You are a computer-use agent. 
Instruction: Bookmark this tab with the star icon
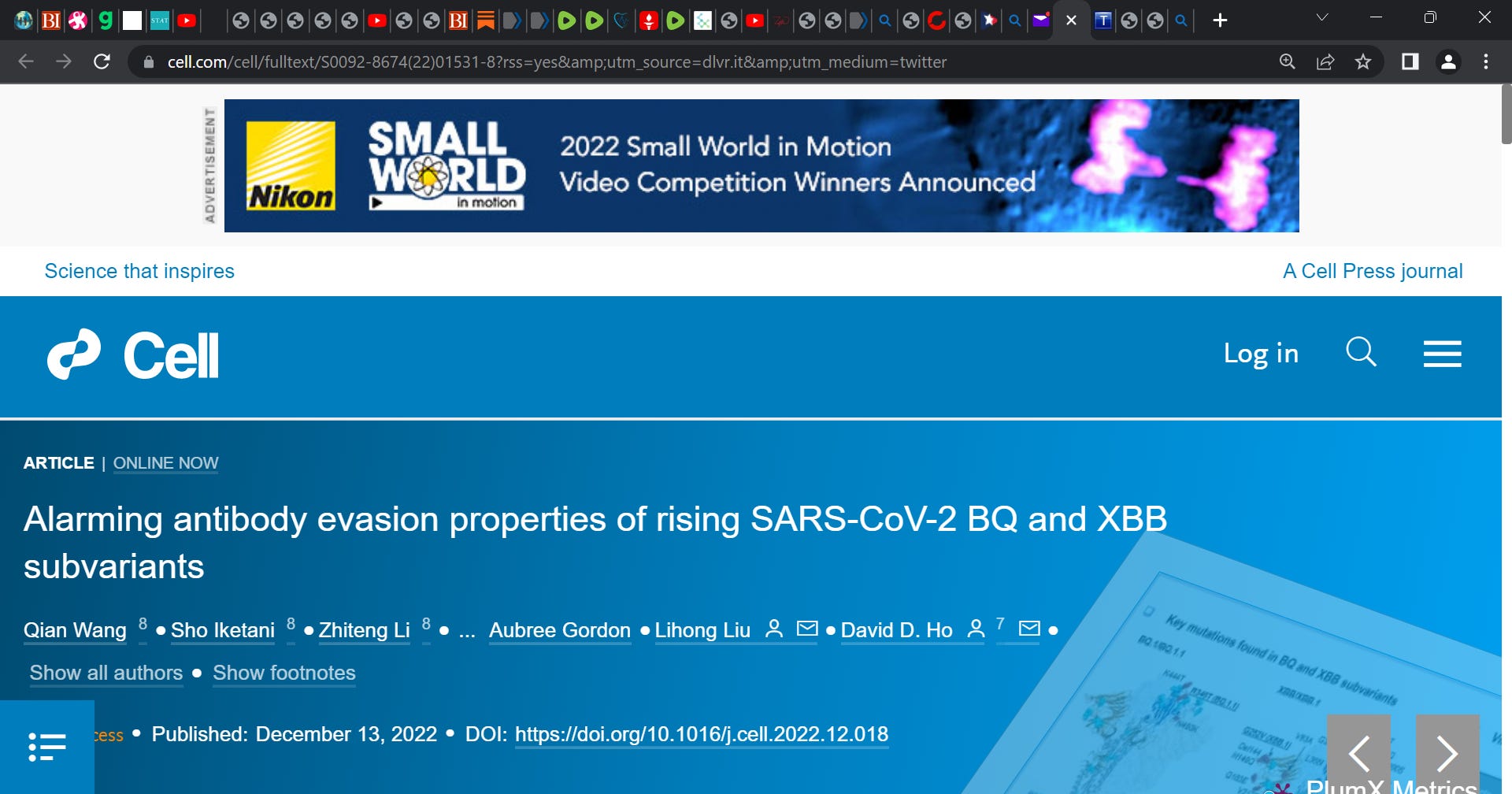pyautogui.click(x=1363, y=61)
